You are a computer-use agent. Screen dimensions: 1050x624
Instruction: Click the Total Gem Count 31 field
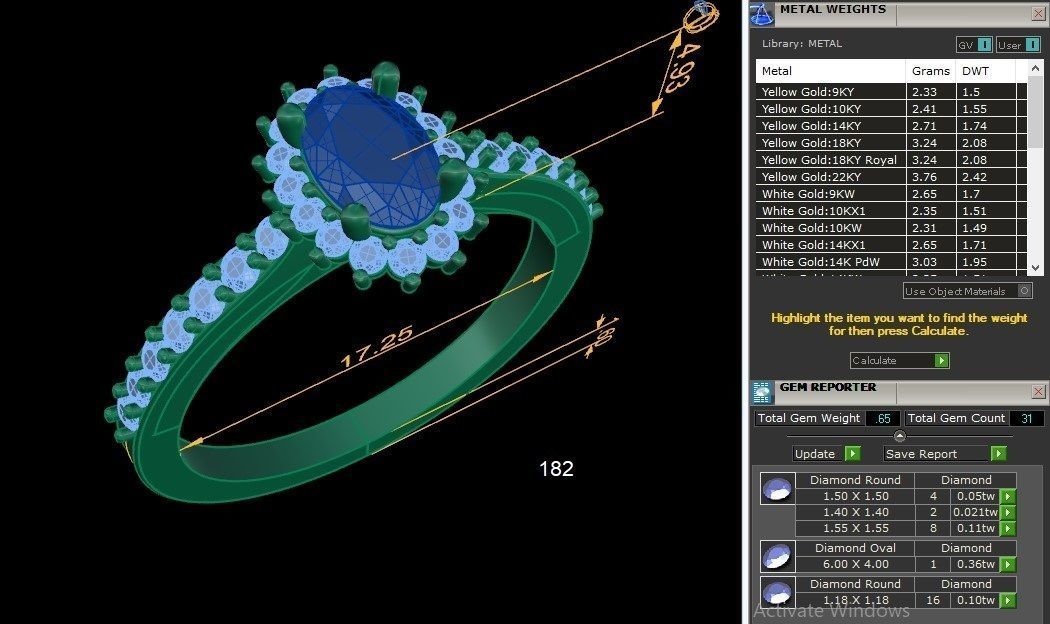(x=1027, y=418)
